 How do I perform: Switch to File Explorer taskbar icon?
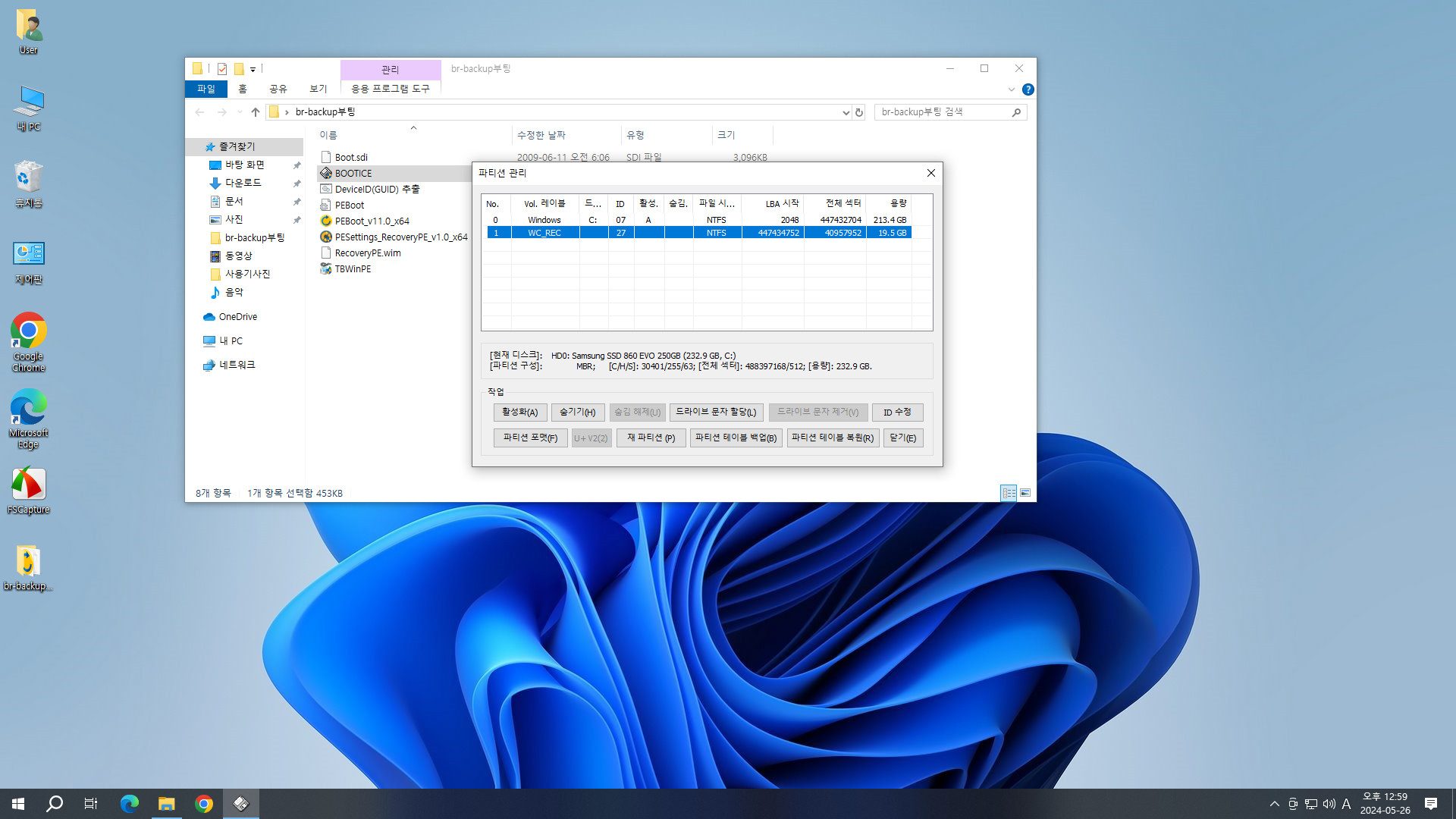click(167, 804)
